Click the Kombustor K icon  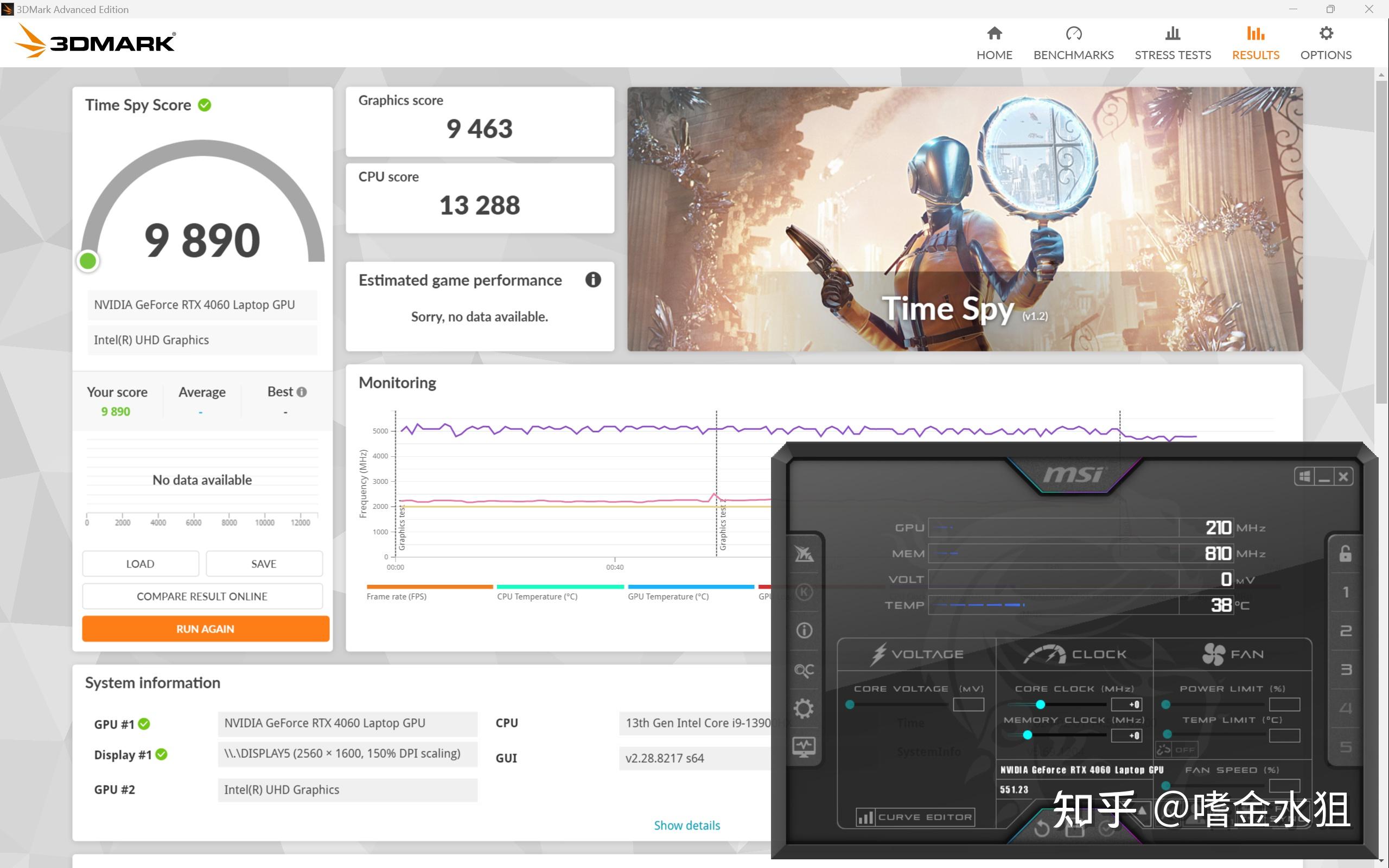pos(804,592)
